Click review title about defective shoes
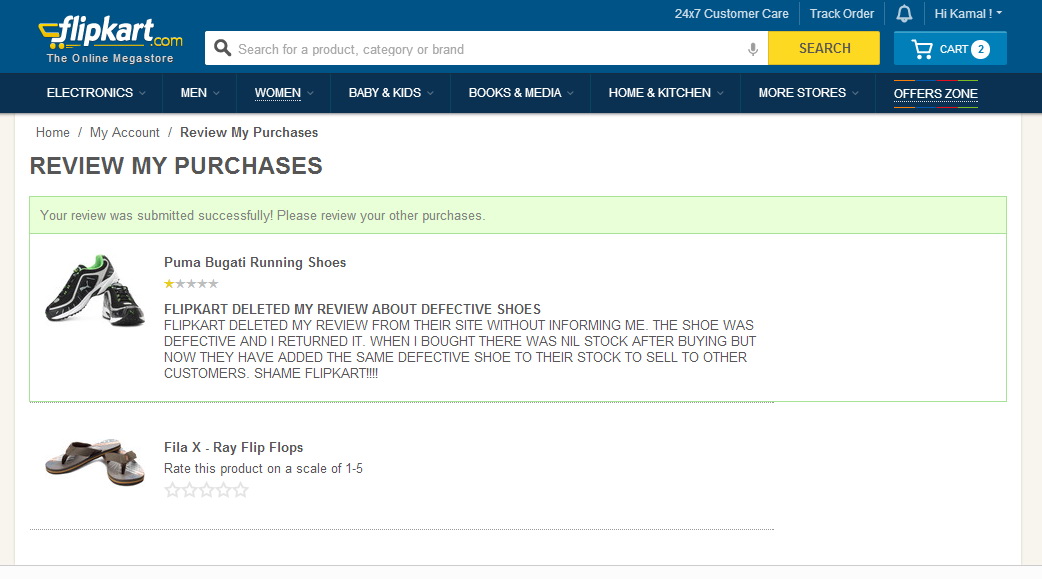The width and height of the screenshot is (1042, 579). click(352, 309)
